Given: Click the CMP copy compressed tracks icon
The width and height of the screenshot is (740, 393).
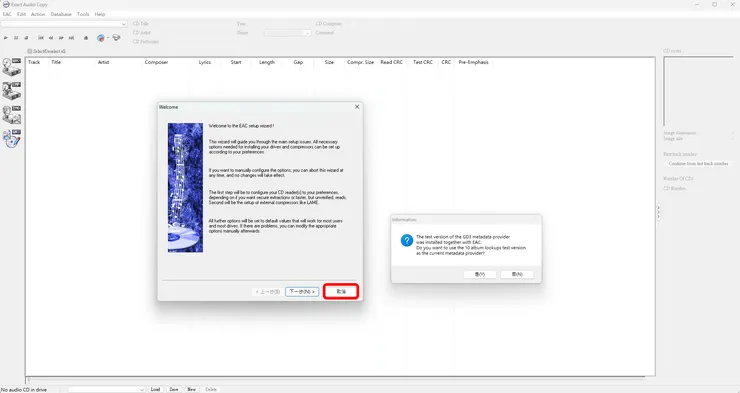Looking at the screenshot, I should (x=12, y=91).
